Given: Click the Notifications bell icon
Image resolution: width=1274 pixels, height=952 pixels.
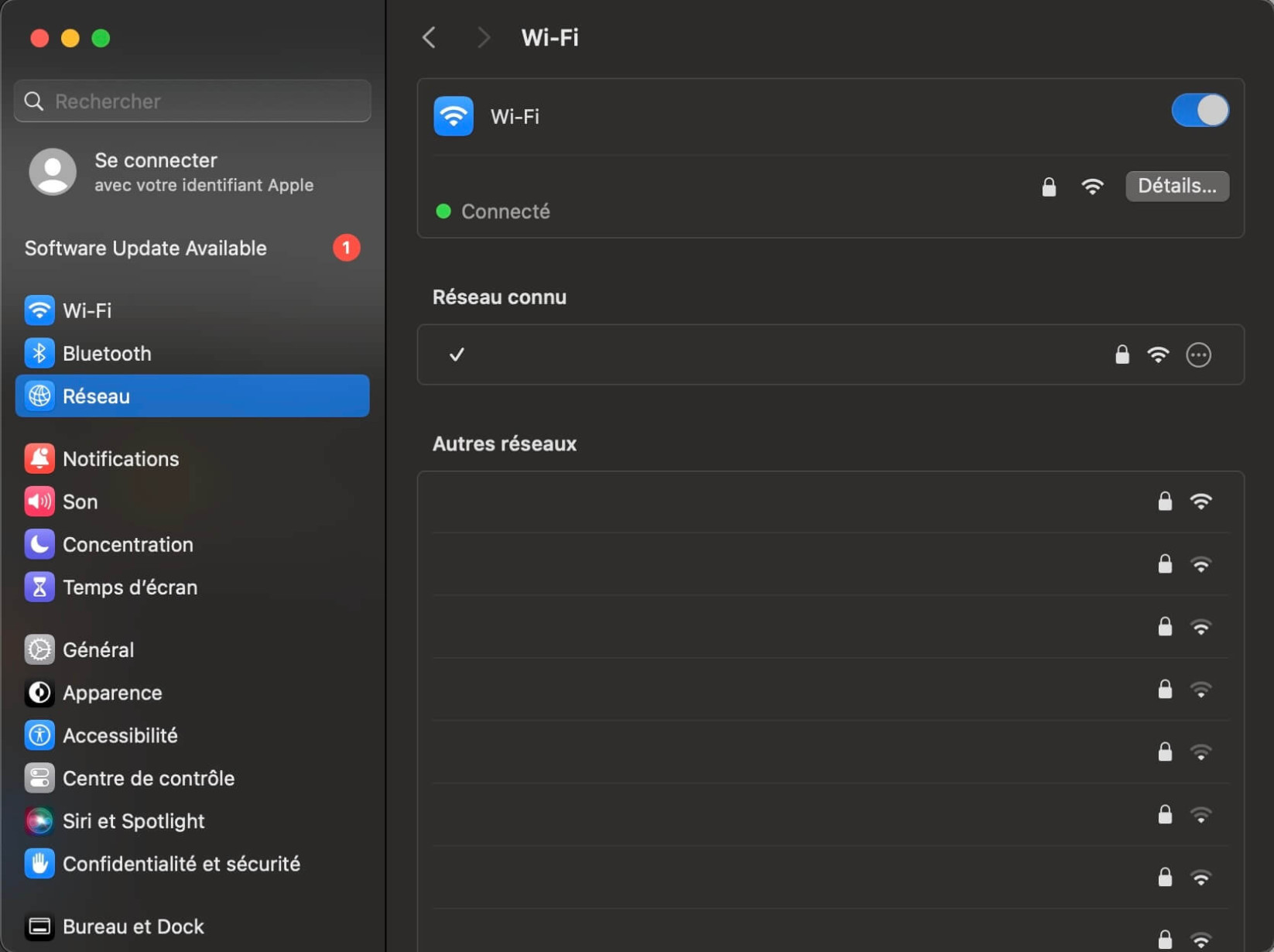Looking at the screenshot, I should 39,459.
